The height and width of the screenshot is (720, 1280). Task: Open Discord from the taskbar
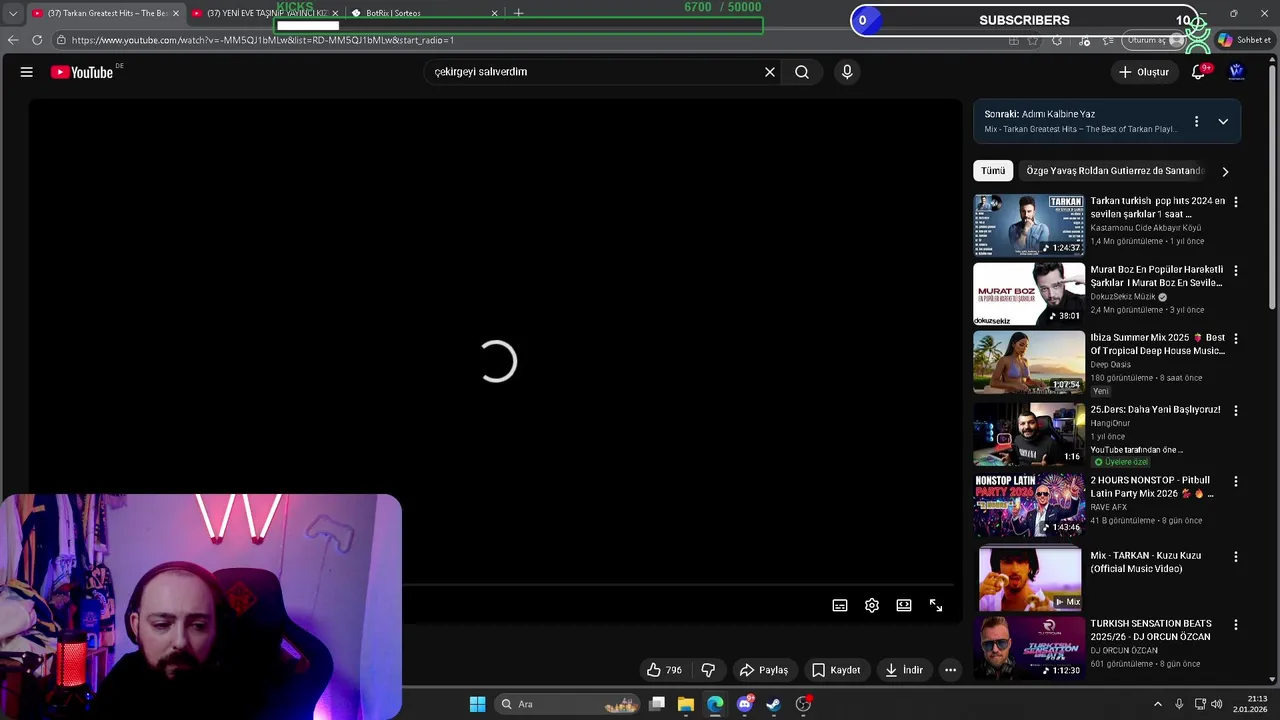tap(744, 704)
